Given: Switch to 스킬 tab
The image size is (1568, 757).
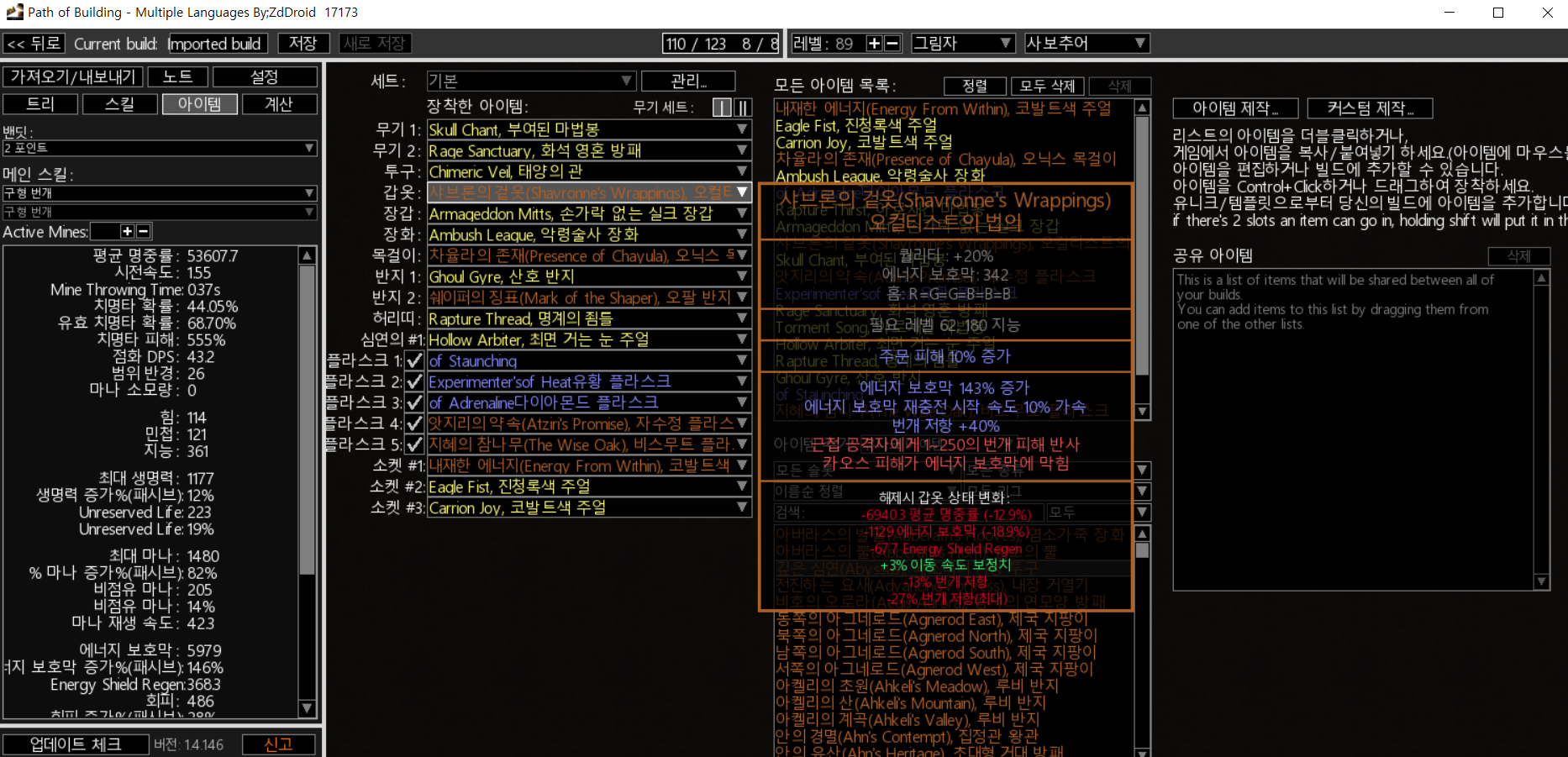Looking at the screenshot, I should (119, 104).
